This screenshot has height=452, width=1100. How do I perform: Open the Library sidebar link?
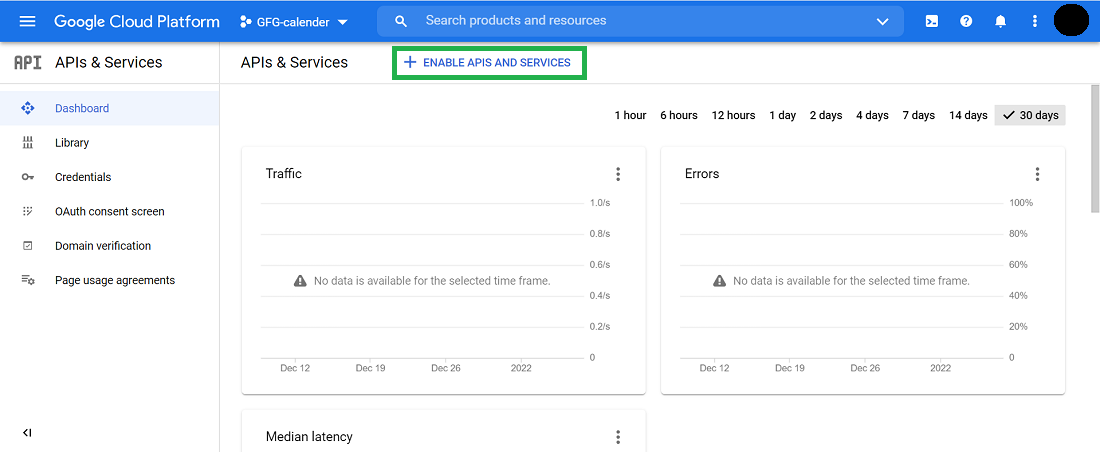[72, 143]
